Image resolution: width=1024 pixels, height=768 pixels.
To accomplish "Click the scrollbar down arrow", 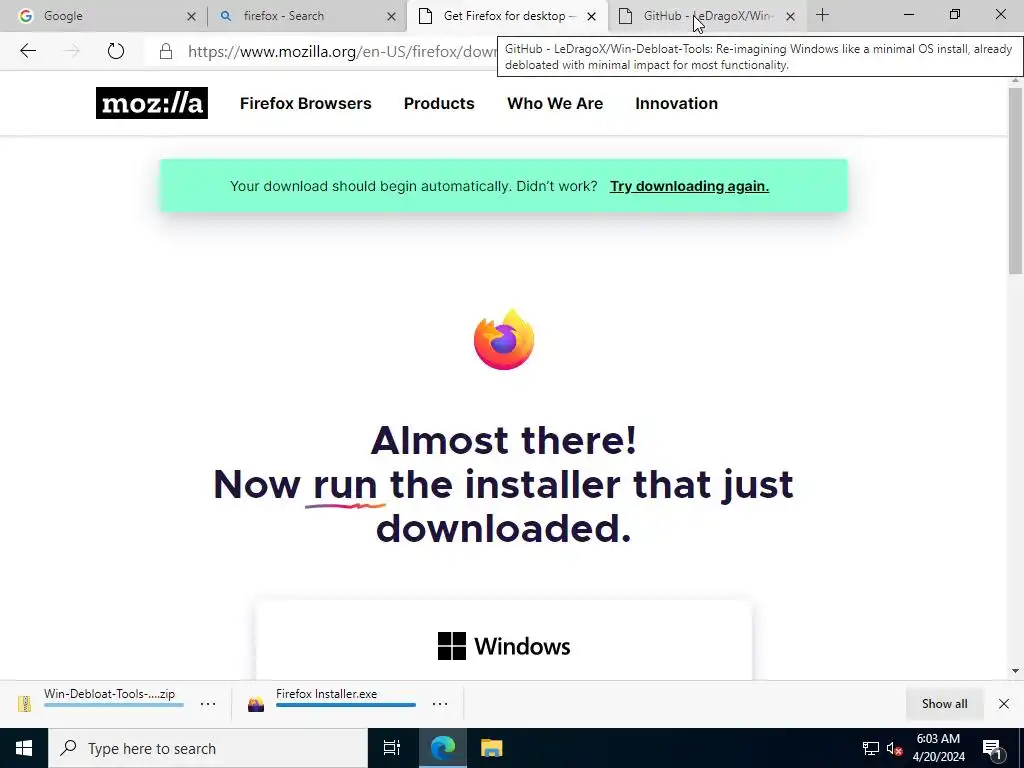I will pyautogui.click(x=1015, y=671).
